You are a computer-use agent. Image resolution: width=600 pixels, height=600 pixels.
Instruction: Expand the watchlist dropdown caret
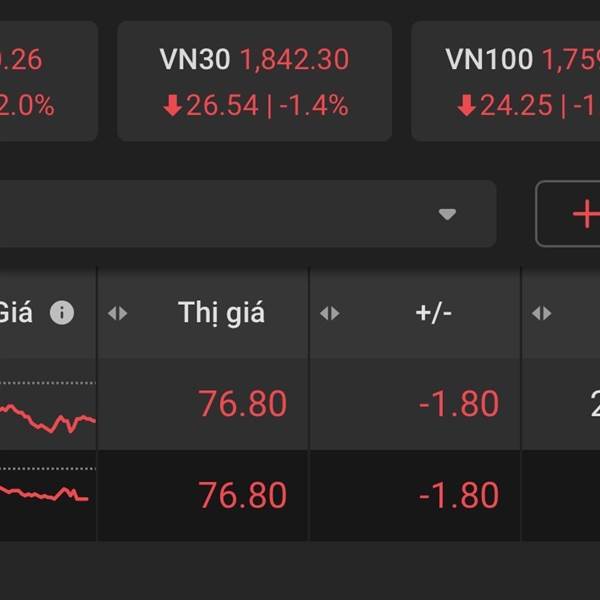click(447, 214)
